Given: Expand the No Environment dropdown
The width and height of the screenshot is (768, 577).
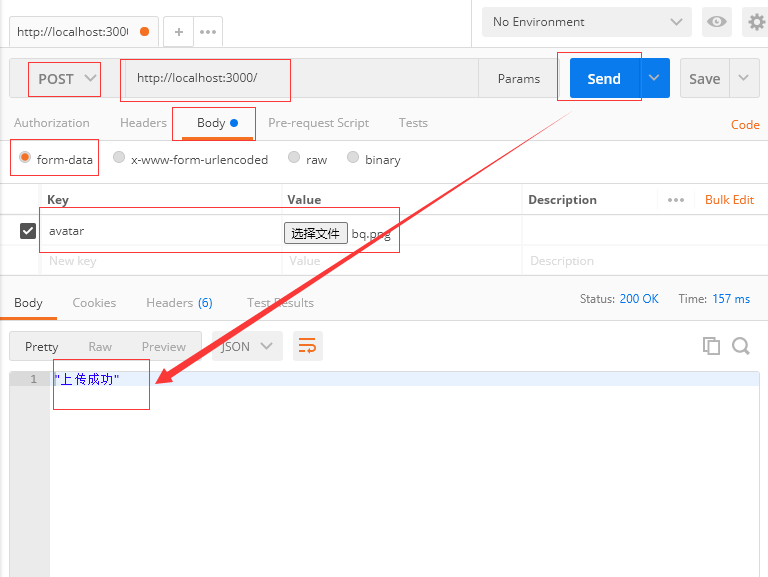Looking at the screenshot, I should pos(587,22).
